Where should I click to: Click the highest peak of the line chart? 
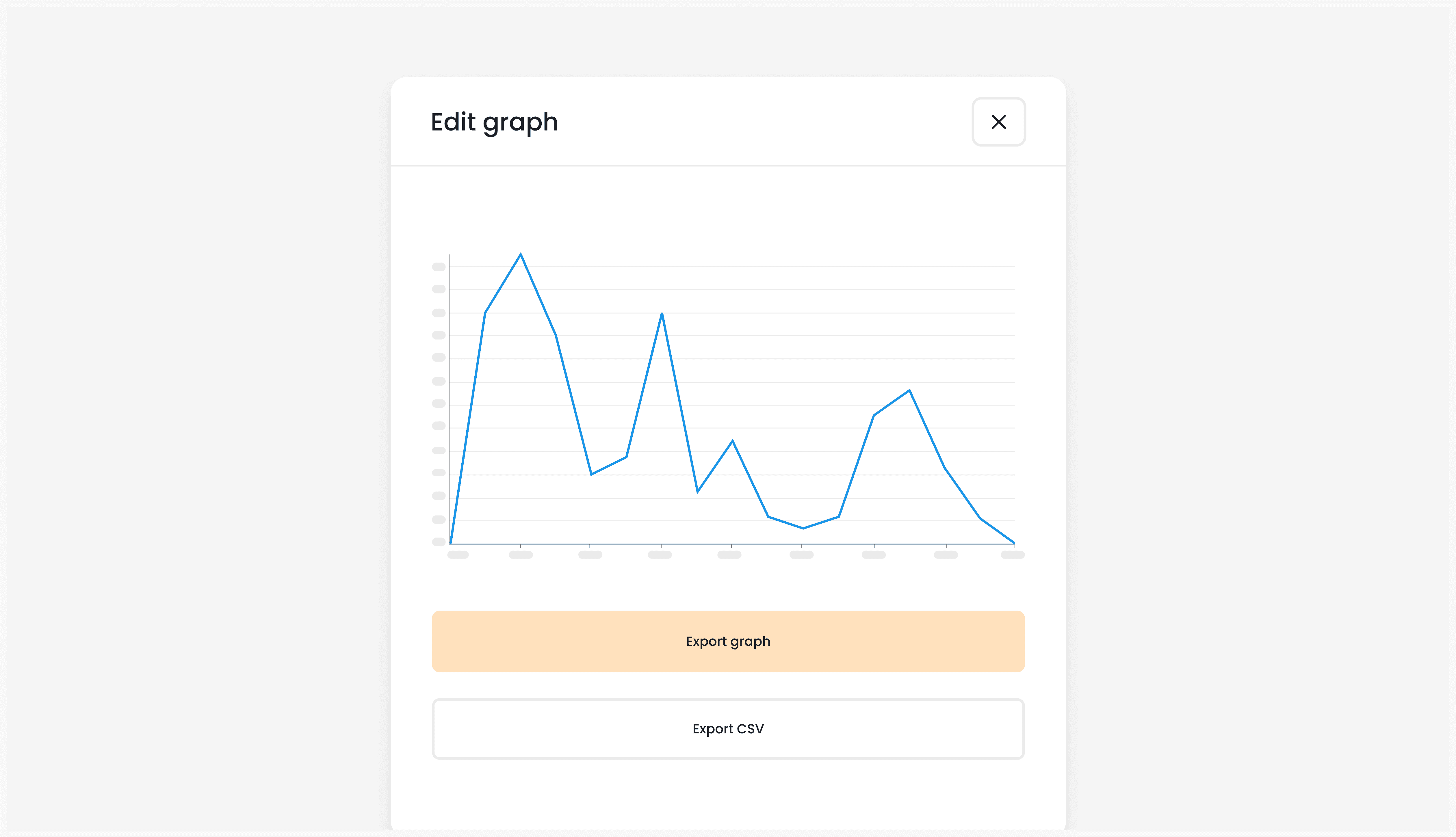click(x=521, y=254)
